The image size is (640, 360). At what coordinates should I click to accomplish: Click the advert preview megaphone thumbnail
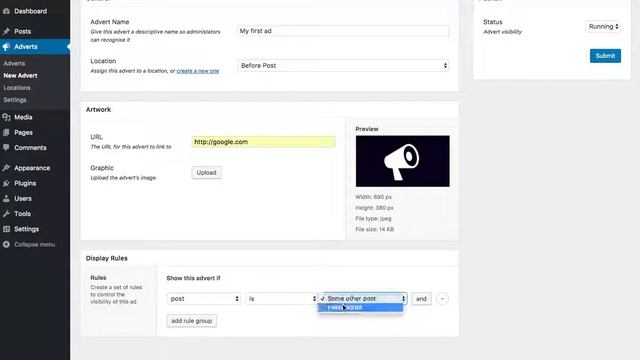(x=402, y=161)
